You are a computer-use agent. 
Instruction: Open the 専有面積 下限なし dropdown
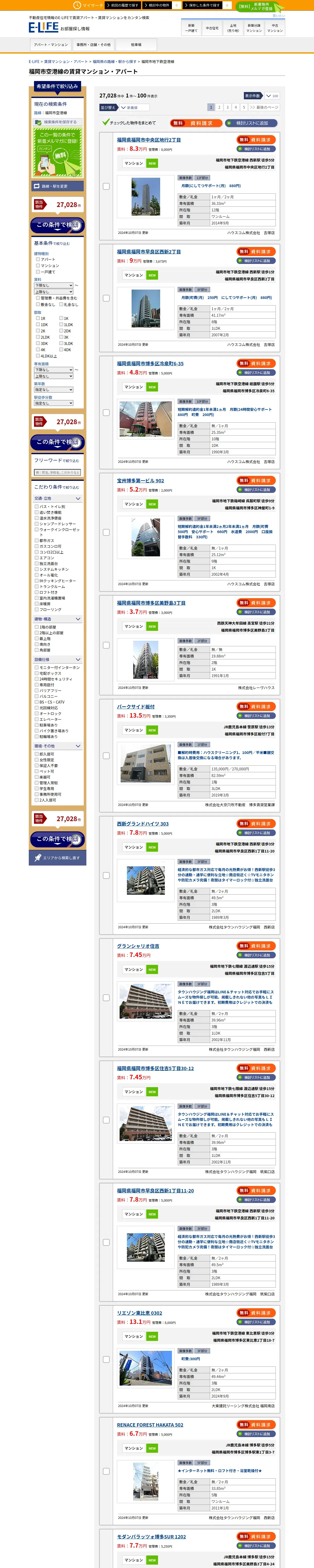tap(54, 370)
